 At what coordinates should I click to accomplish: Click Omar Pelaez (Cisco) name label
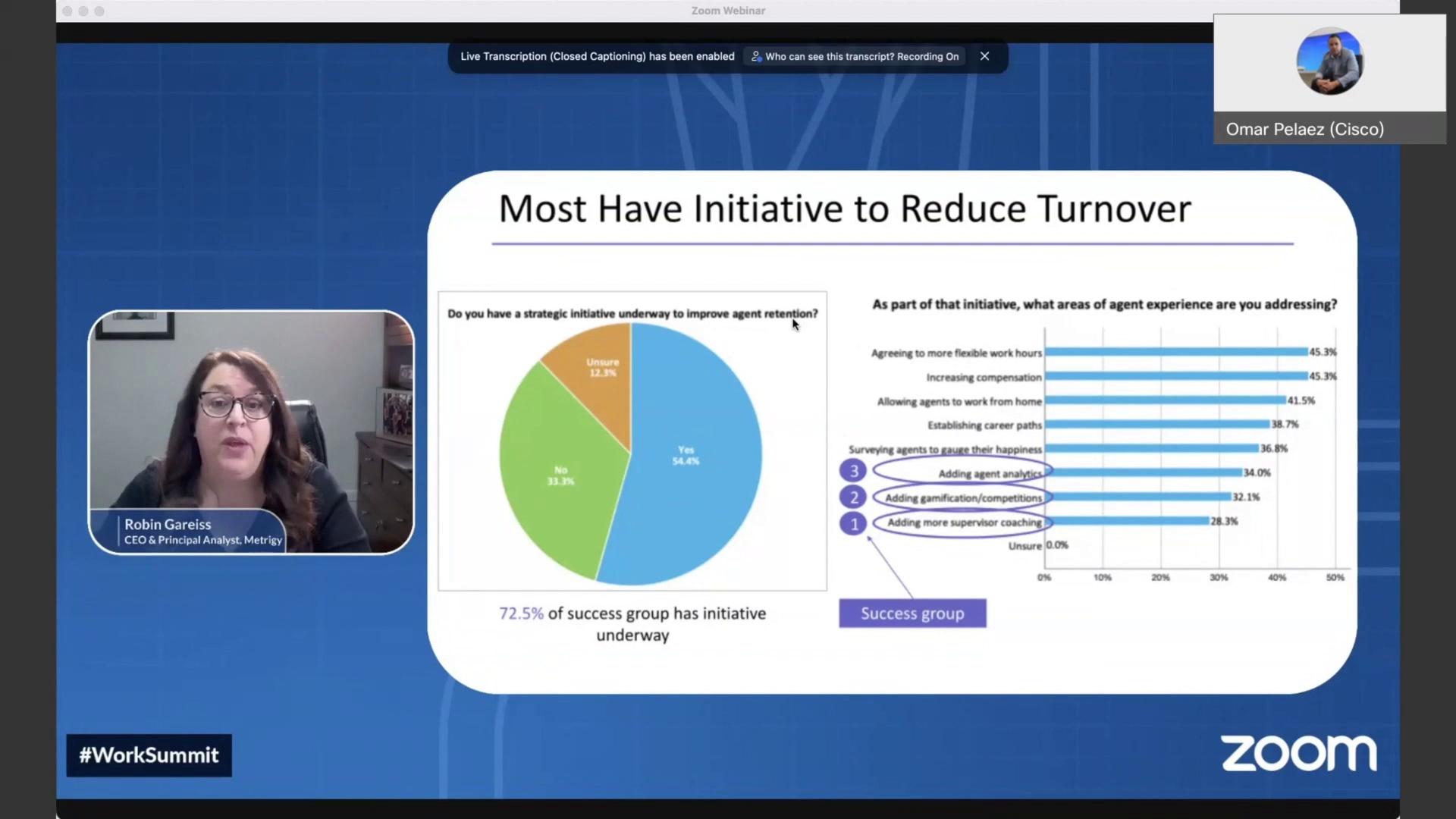[x=1304, y=129]
